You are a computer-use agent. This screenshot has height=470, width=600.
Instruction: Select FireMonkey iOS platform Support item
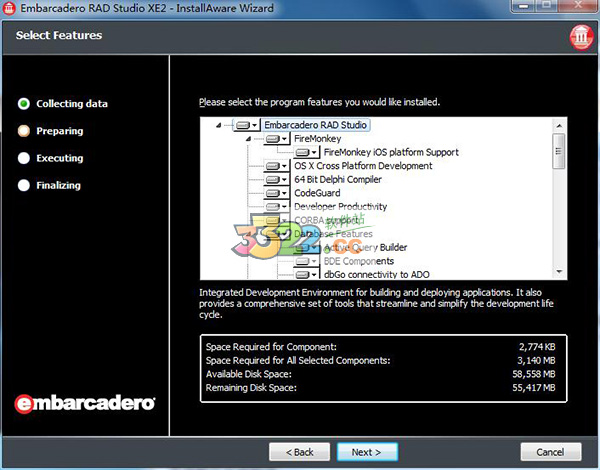391,152
